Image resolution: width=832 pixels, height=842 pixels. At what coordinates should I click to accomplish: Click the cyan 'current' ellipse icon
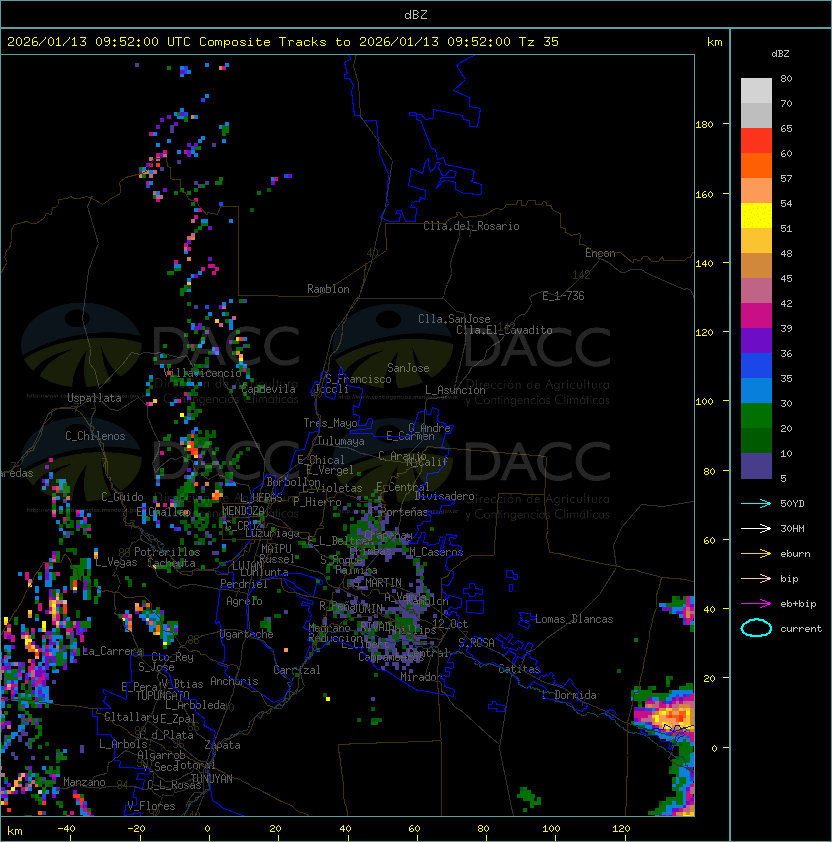756,628
